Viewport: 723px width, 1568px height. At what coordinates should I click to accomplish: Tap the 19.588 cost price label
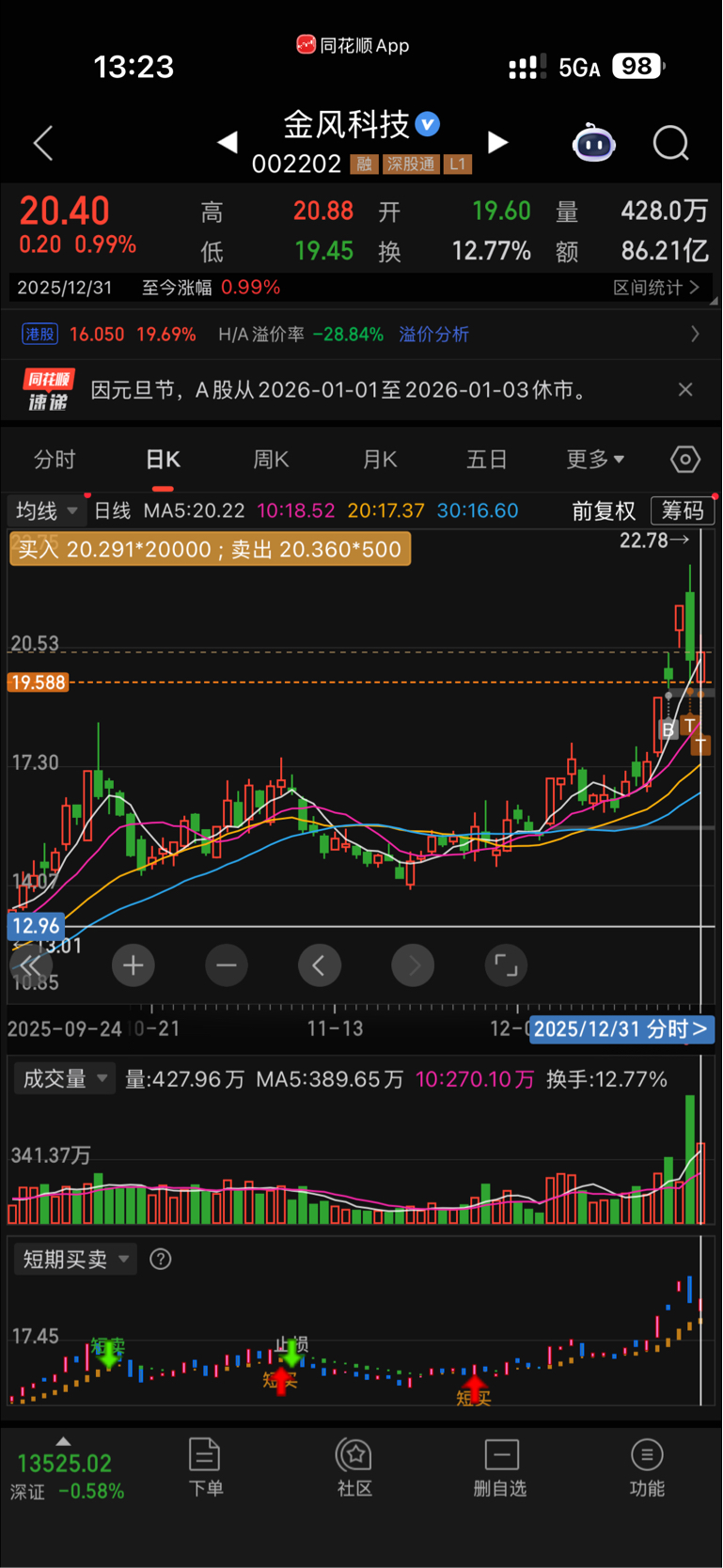(38, 682)
